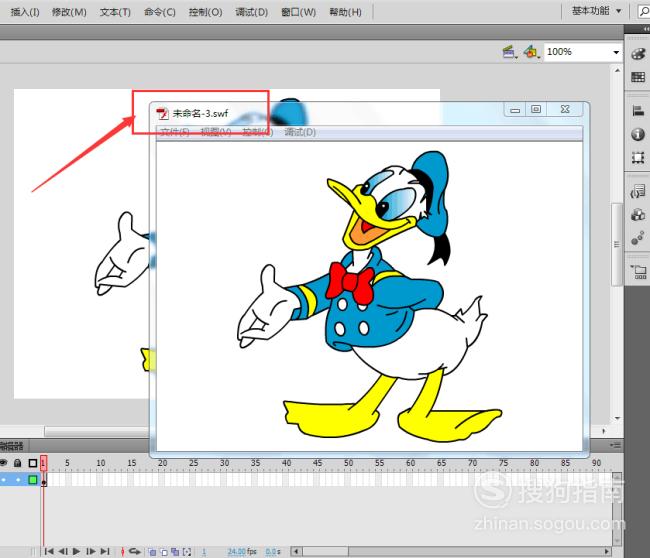The height and width of the screenshot is (558, 650).
Task: Click the 未命名-3.swf window title
Action: click(x=200, y=113)
